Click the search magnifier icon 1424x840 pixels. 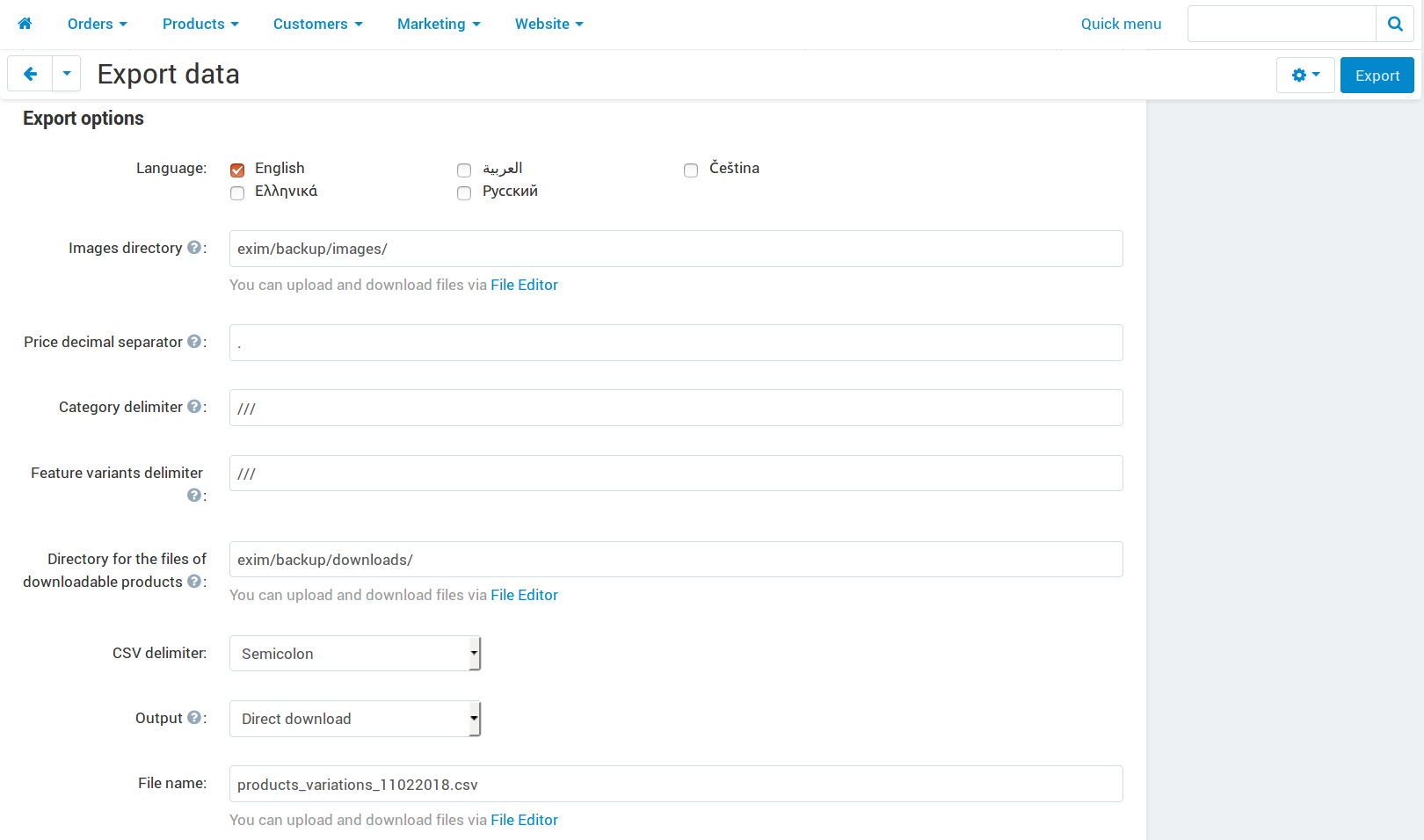click(1395, 24)
